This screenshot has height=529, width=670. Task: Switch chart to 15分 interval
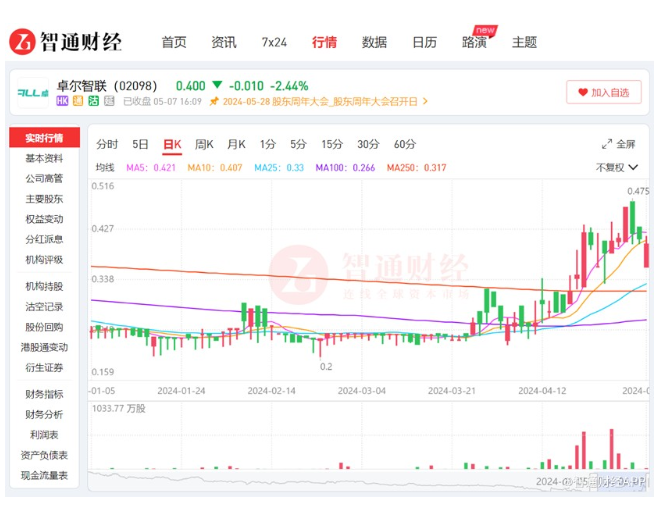332,144
